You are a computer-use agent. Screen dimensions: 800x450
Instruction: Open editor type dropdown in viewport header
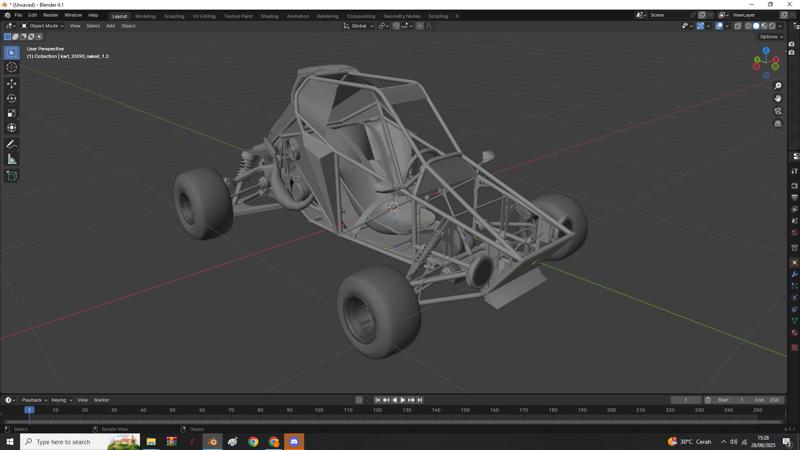[10, 26]
